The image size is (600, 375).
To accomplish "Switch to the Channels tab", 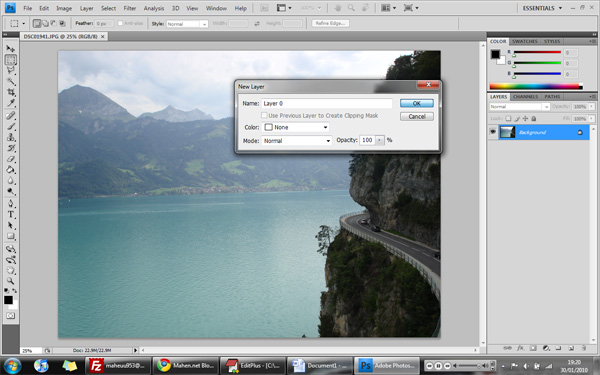I will coord(525,97).
